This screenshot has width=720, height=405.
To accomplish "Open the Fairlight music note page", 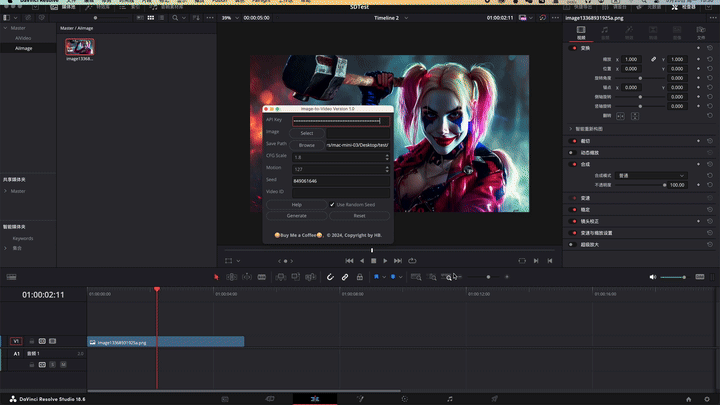I will point(450,398).
